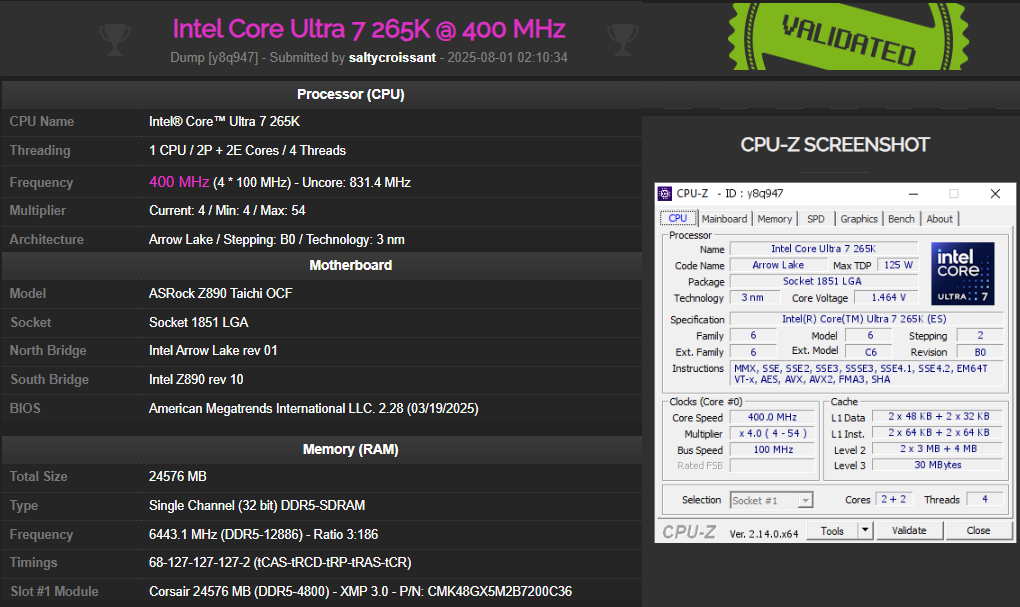
Task: Click the Intel Core Ultra 7 265K @ 400 MHz title
Action: [x=369, y=29]
